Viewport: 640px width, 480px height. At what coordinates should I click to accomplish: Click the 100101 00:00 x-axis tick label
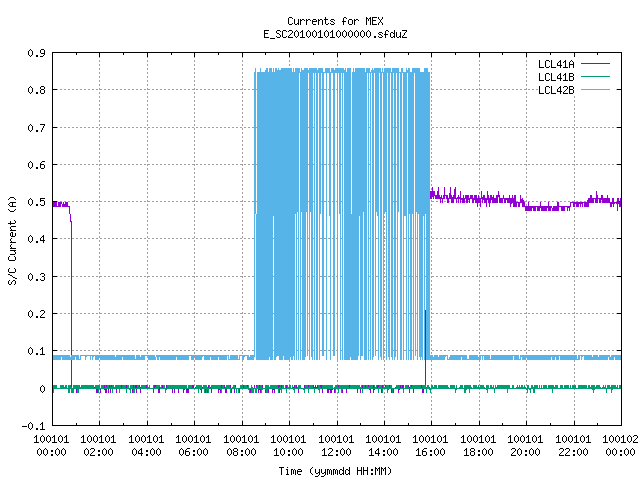click(51, 446)
